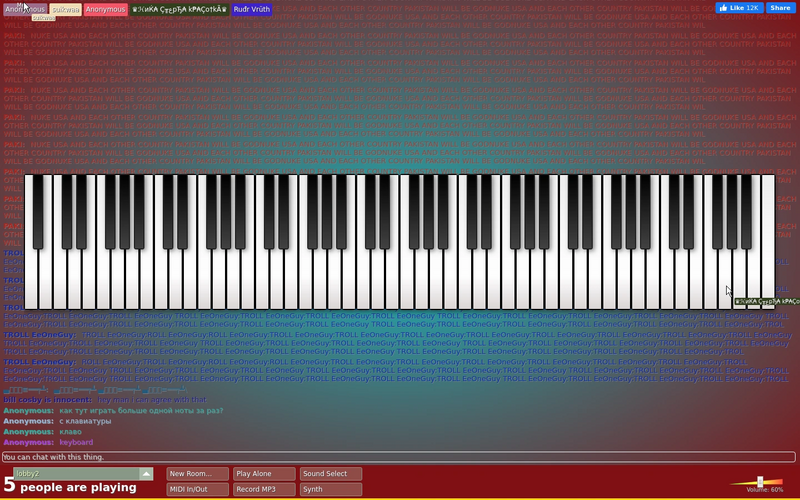Viewport: 800px width, 500px height.
Task: Toggle Play Alone mode
Action: pos(264,474)
